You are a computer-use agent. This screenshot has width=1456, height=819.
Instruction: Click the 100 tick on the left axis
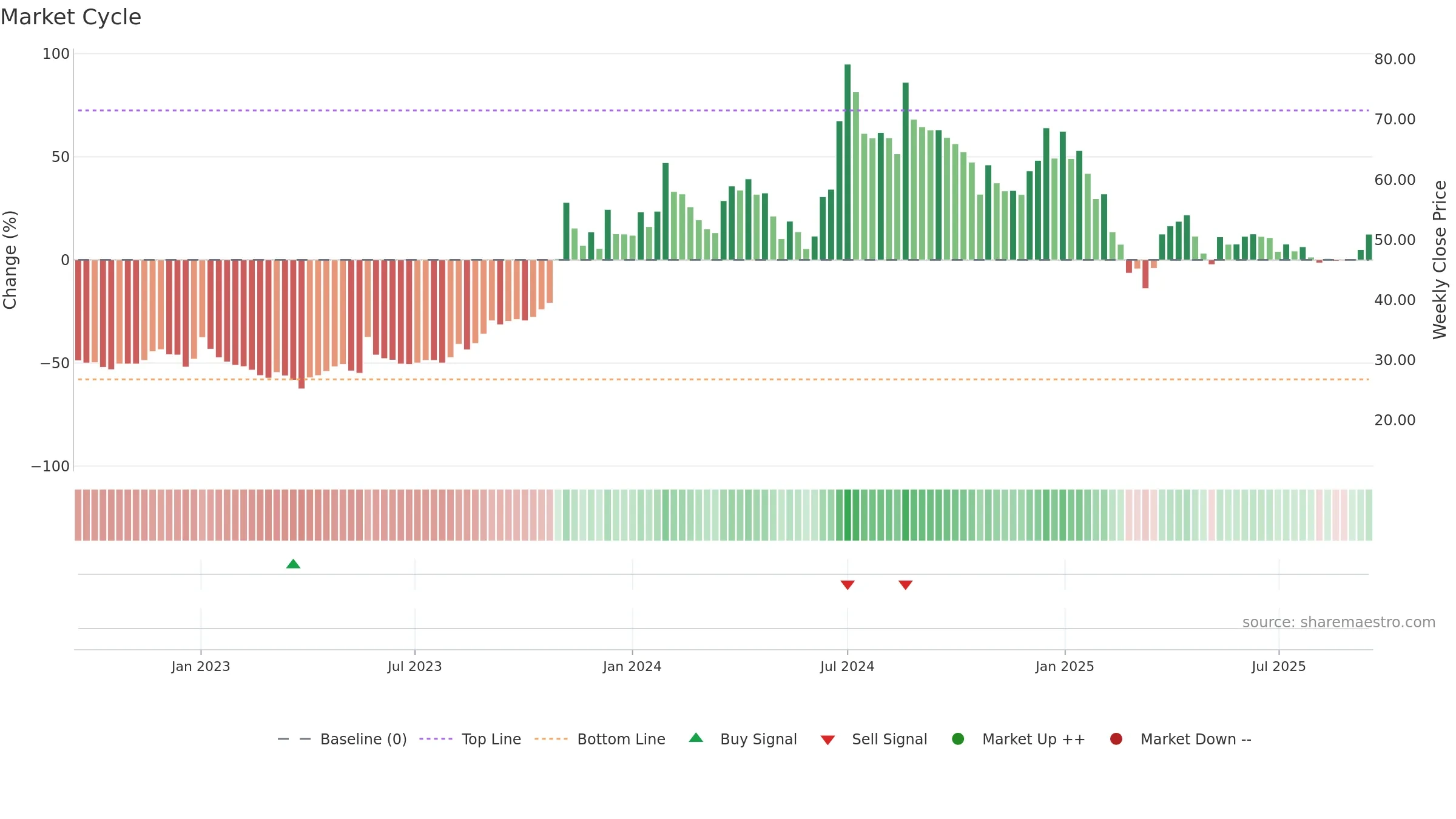[56, 54]
